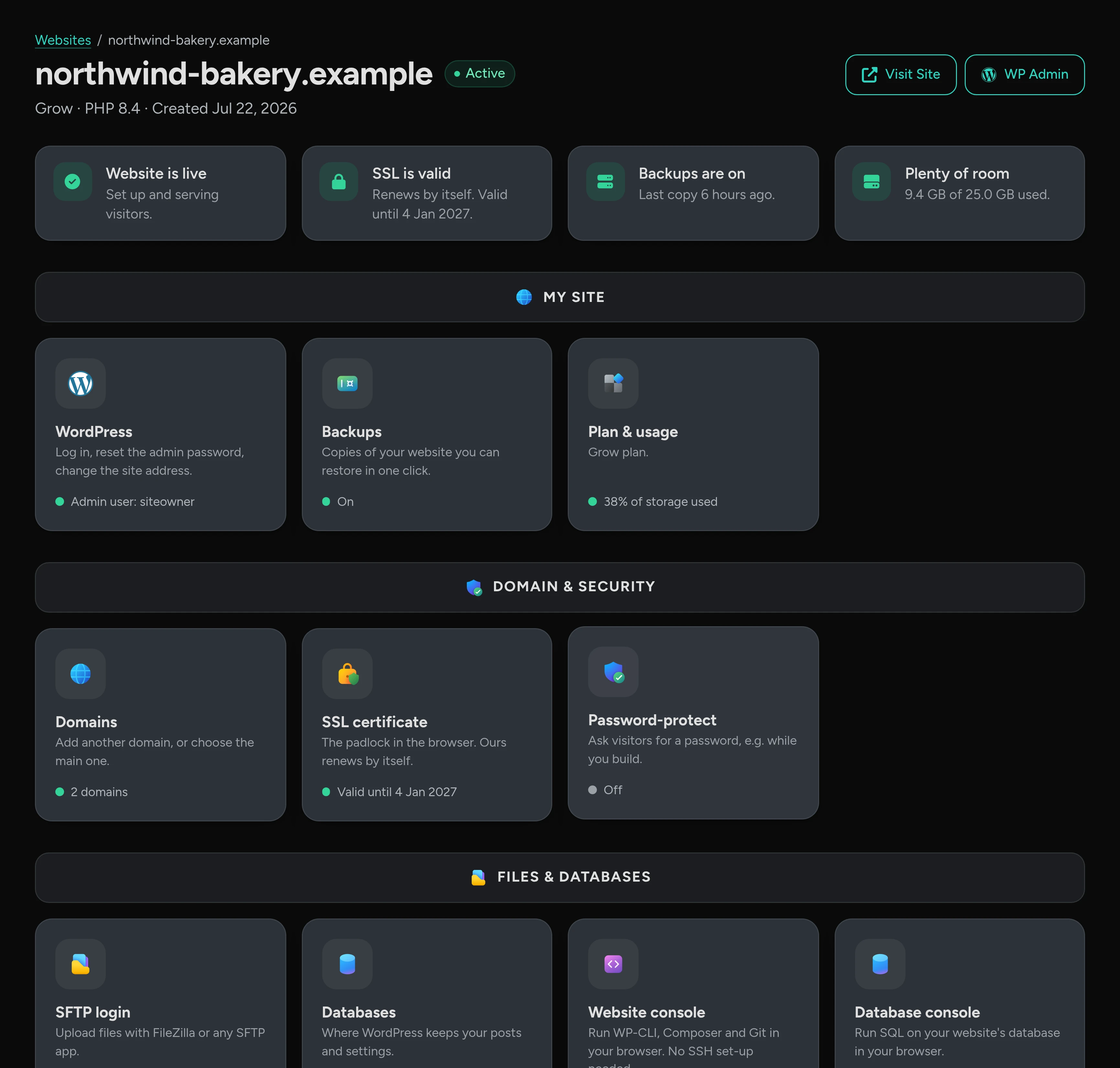Open the Website console code icon
This screenshot has height=1068, width=1120.
[613, 964]
